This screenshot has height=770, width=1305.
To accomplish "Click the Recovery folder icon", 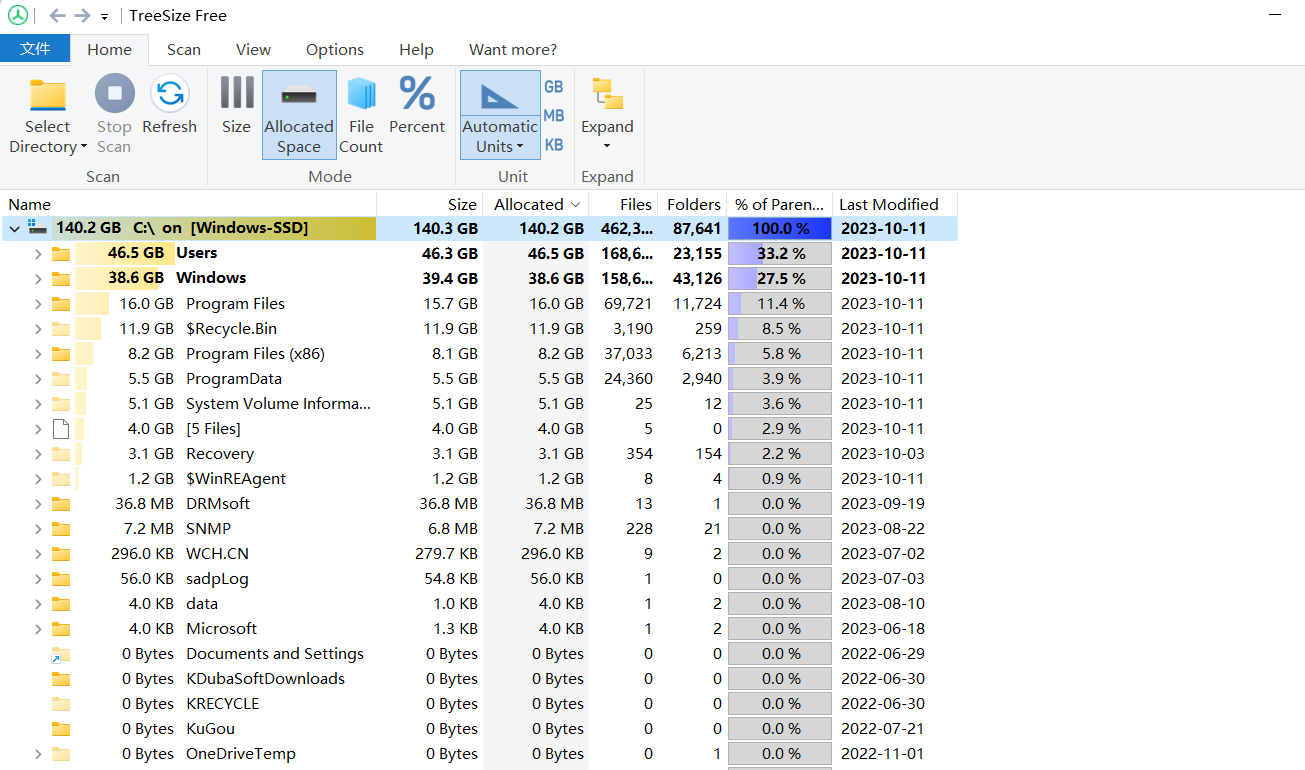I will point(61,454).
